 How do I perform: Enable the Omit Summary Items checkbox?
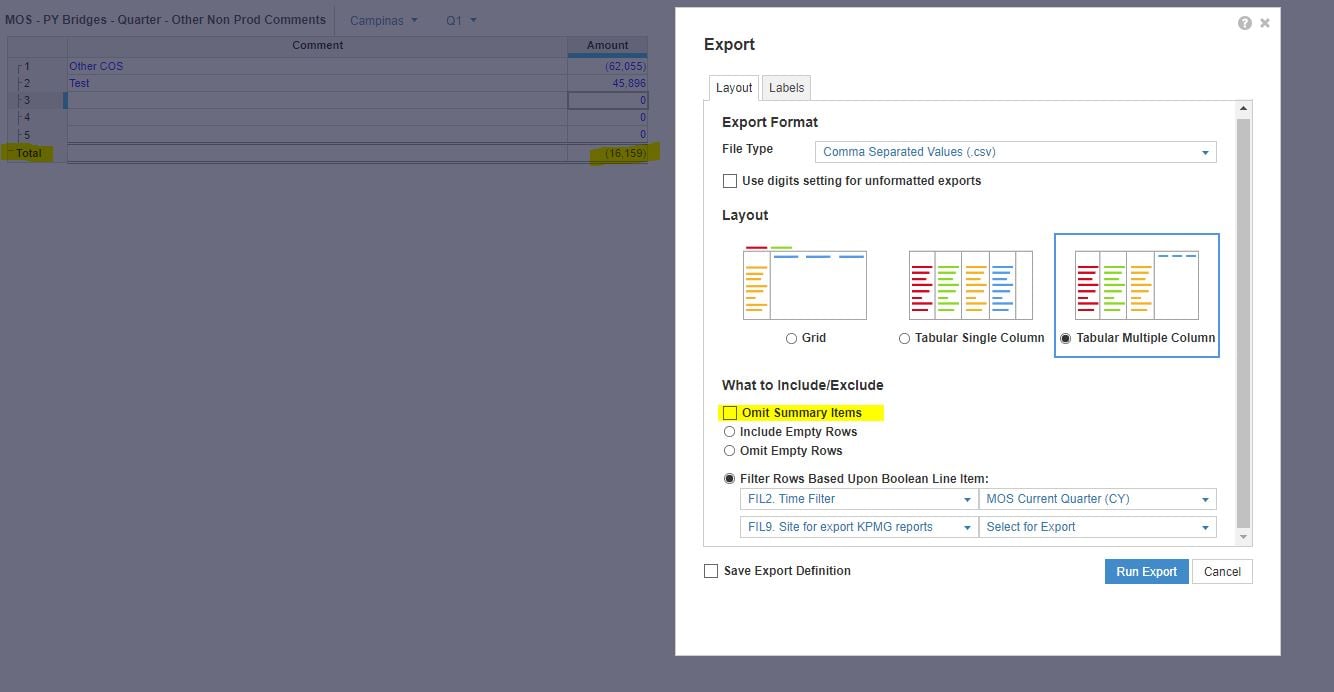click(729, 412)
